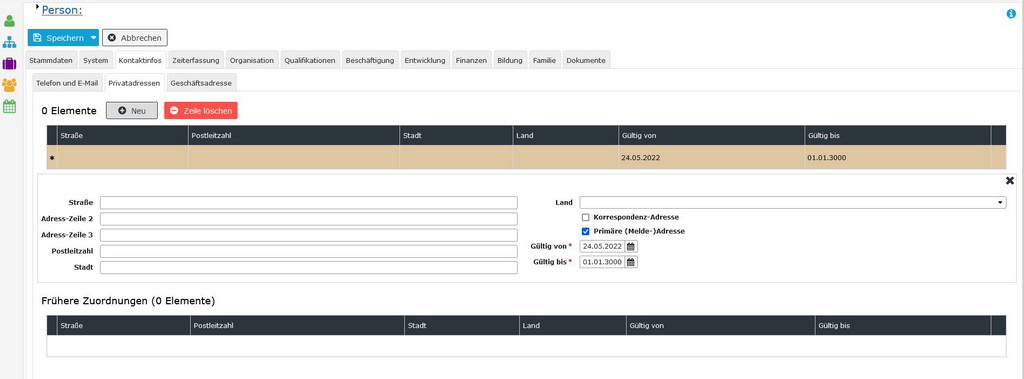The height and width of the screenshot is (379, 1024).
Task: Close the address detail panel with X
Action: point(1010,181)
